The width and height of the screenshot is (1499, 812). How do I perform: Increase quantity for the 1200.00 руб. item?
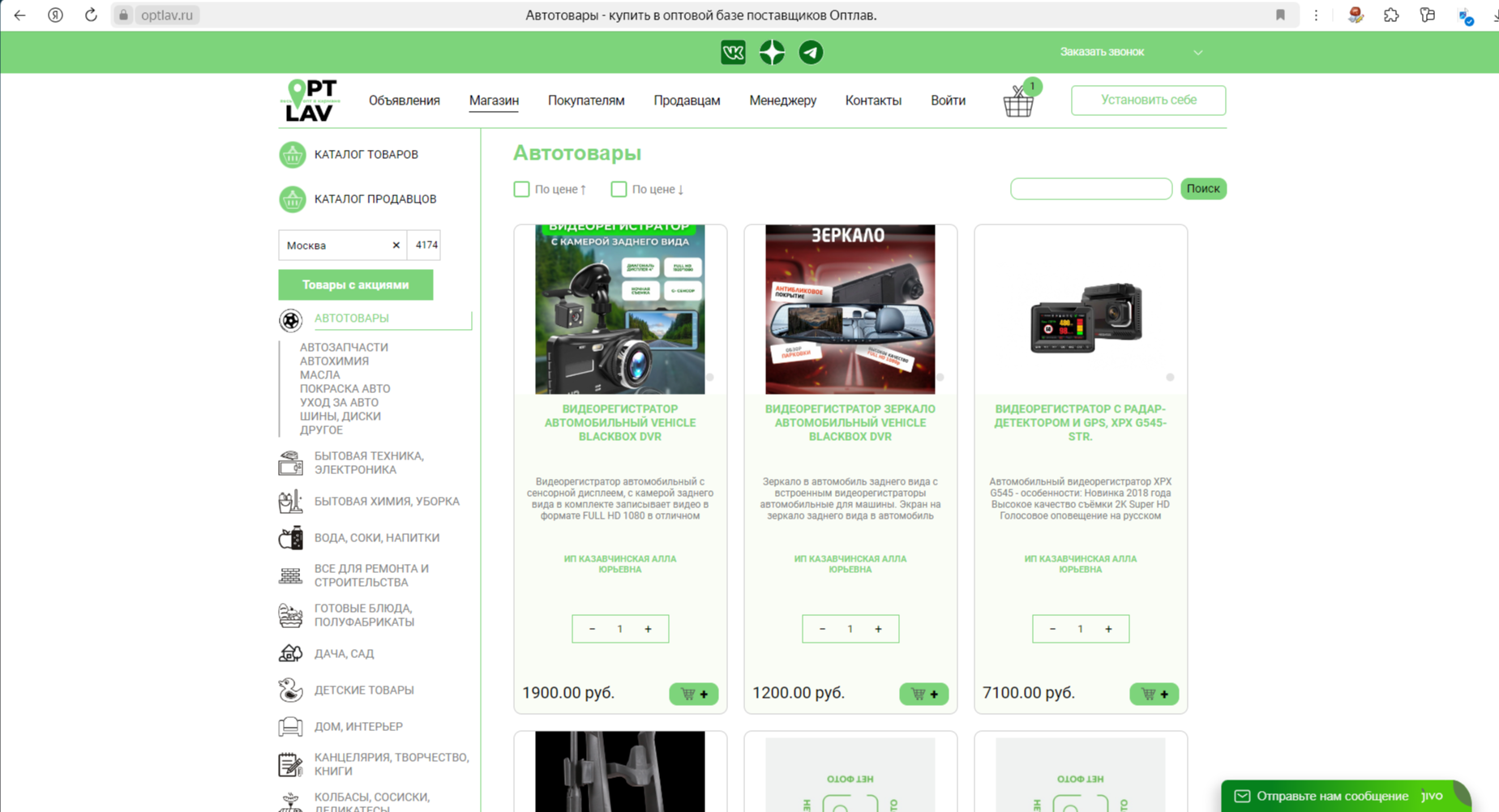pos(878,629)
